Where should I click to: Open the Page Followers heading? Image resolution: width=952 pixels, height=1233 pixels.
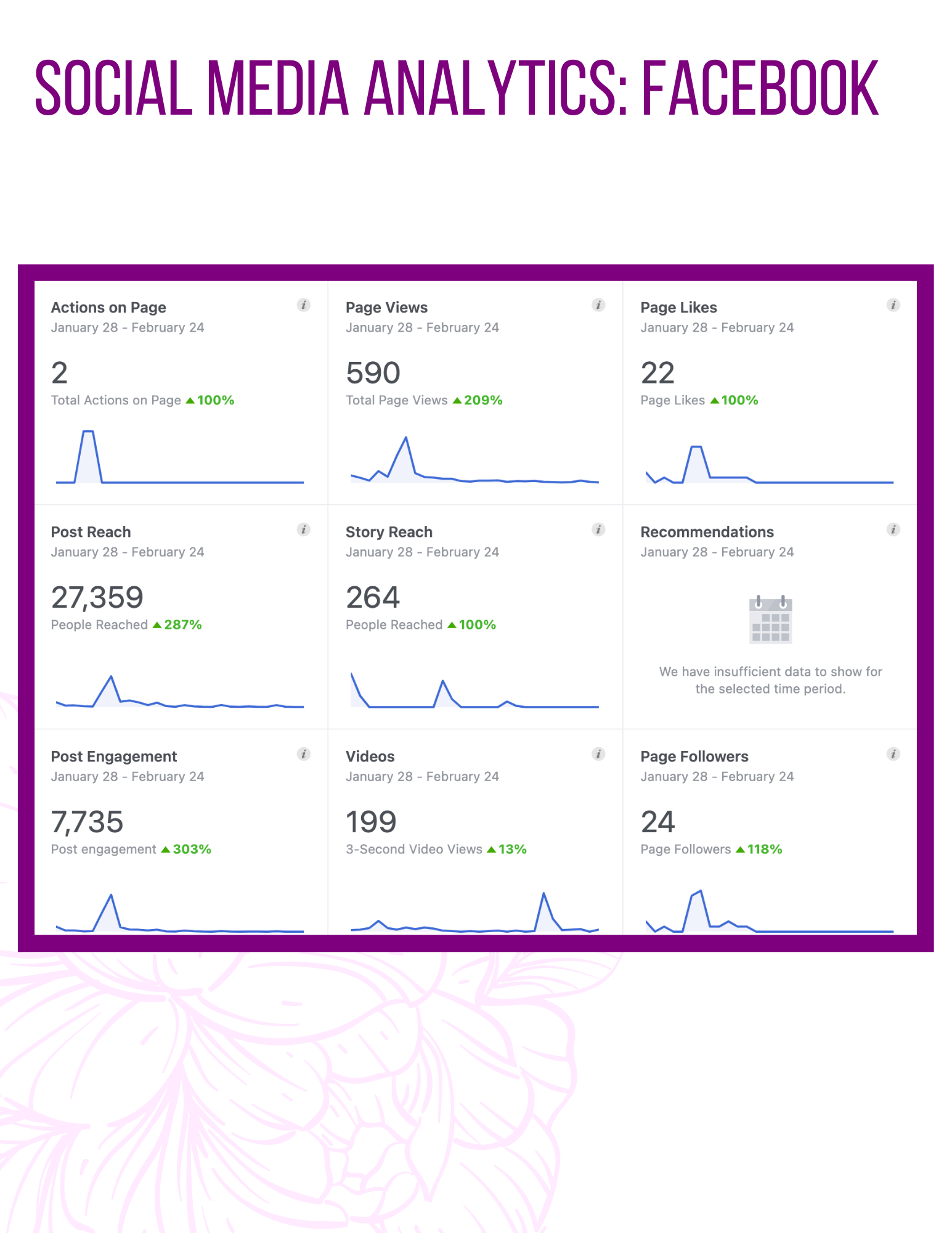(694, 756)
